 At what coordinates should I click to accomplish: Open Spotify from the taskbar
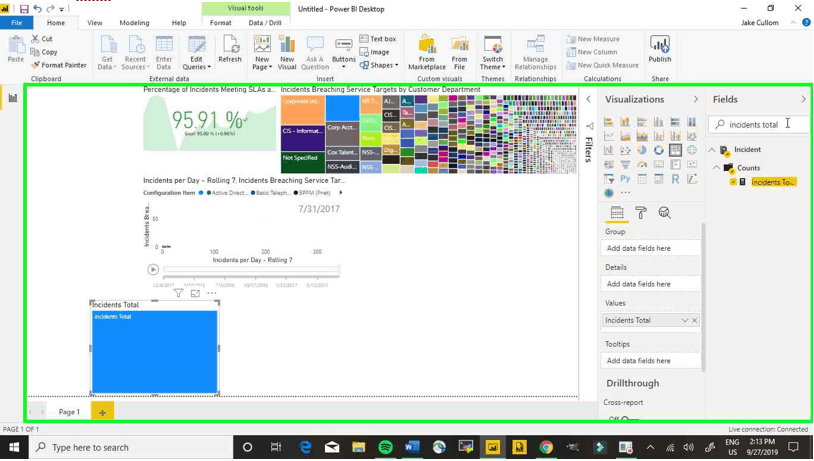tap(385, 447)
